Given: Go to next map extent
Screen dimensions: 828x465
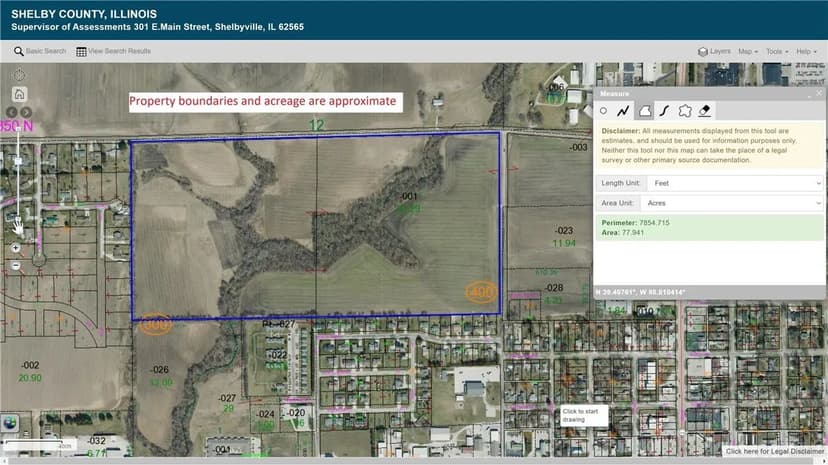Looking at the screenshot, I should 26,112.
